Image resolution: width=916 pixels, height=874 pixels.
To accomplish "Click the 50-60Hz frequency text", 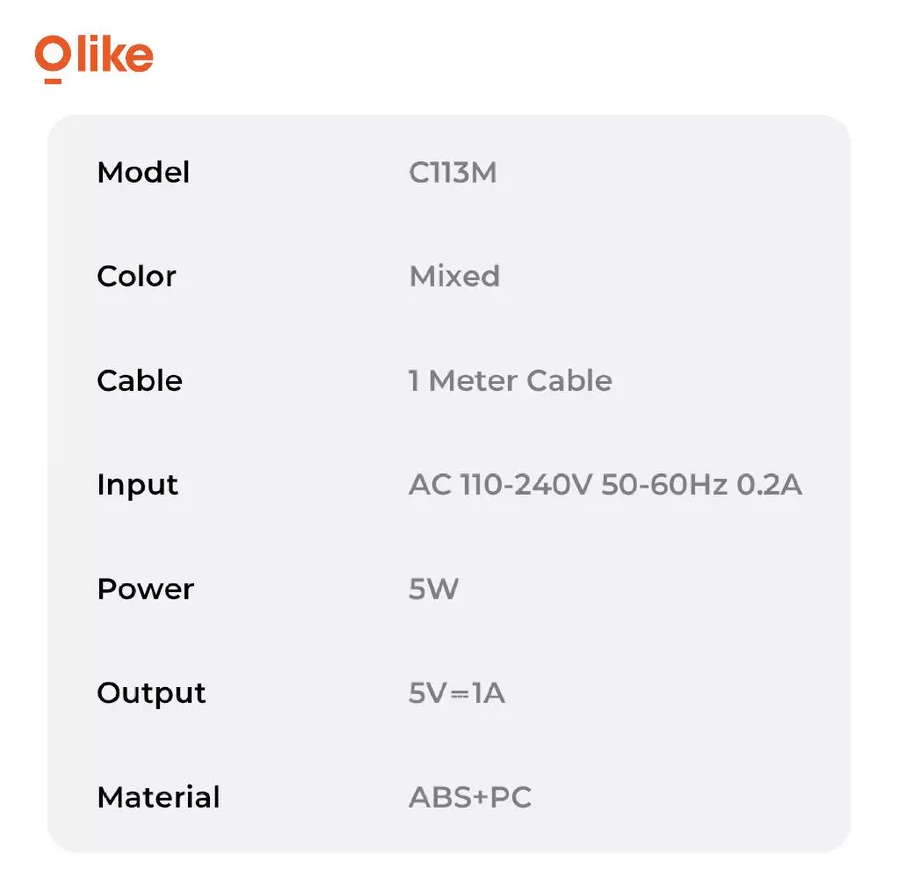I will pos(665,485).
